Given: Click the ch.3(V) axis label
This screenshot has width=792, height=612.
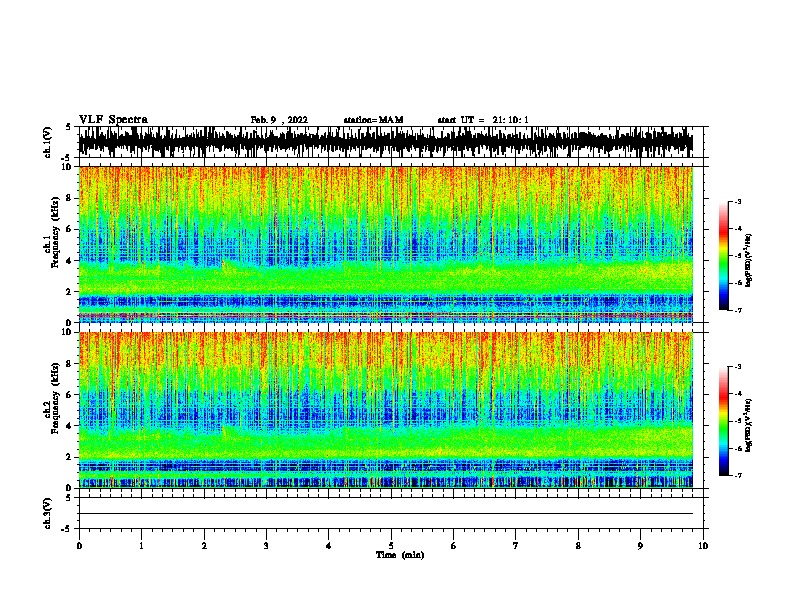Looking at the screenshot, I should point(48,513).
